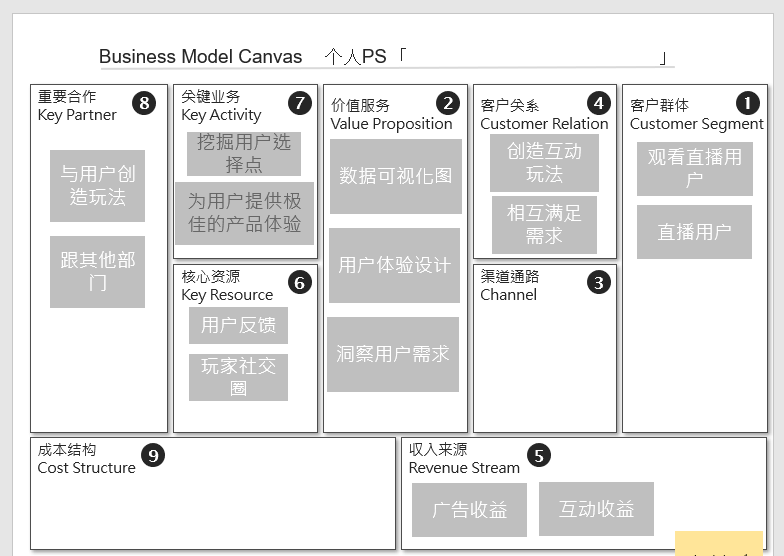
Task: Click the yellow note in bottom corner
Action: coord(718,544)
